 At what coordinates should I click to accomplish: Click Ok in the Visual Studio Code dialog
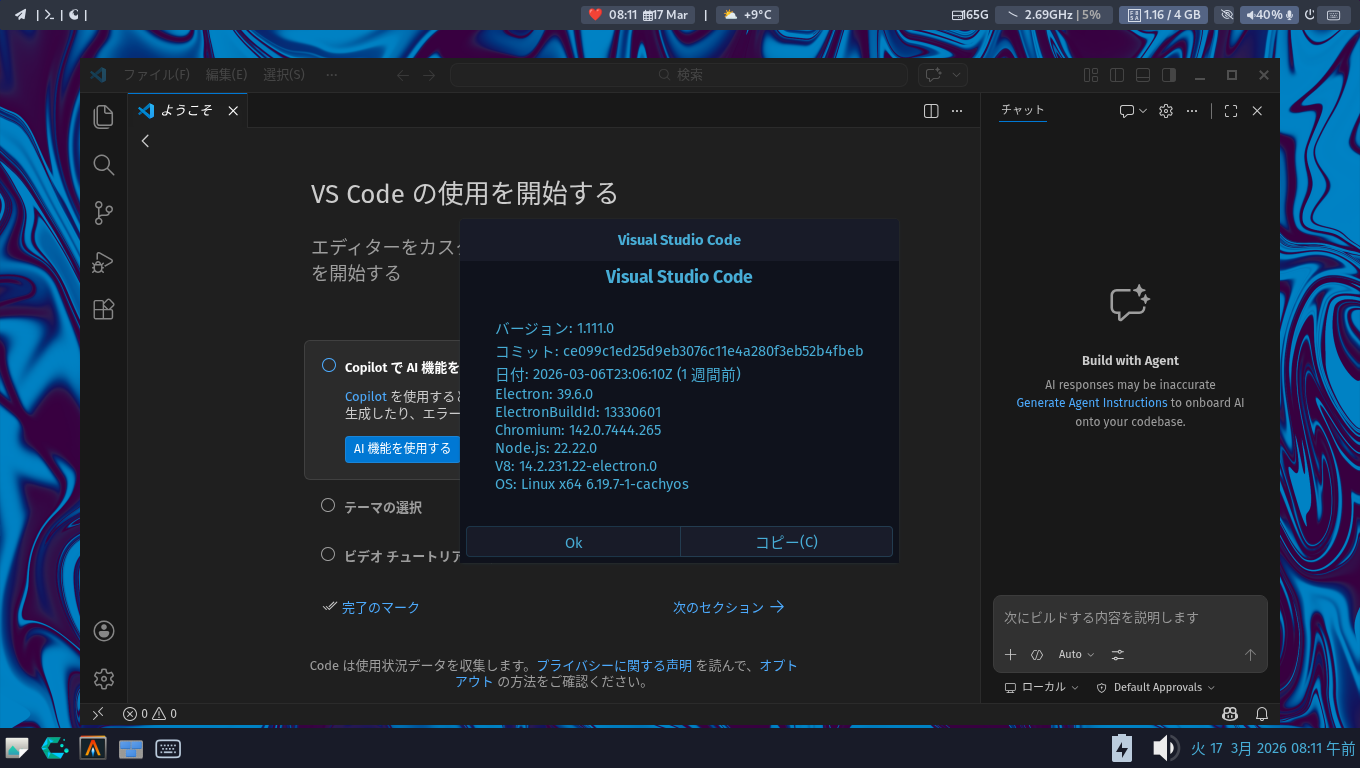point(573,542)
